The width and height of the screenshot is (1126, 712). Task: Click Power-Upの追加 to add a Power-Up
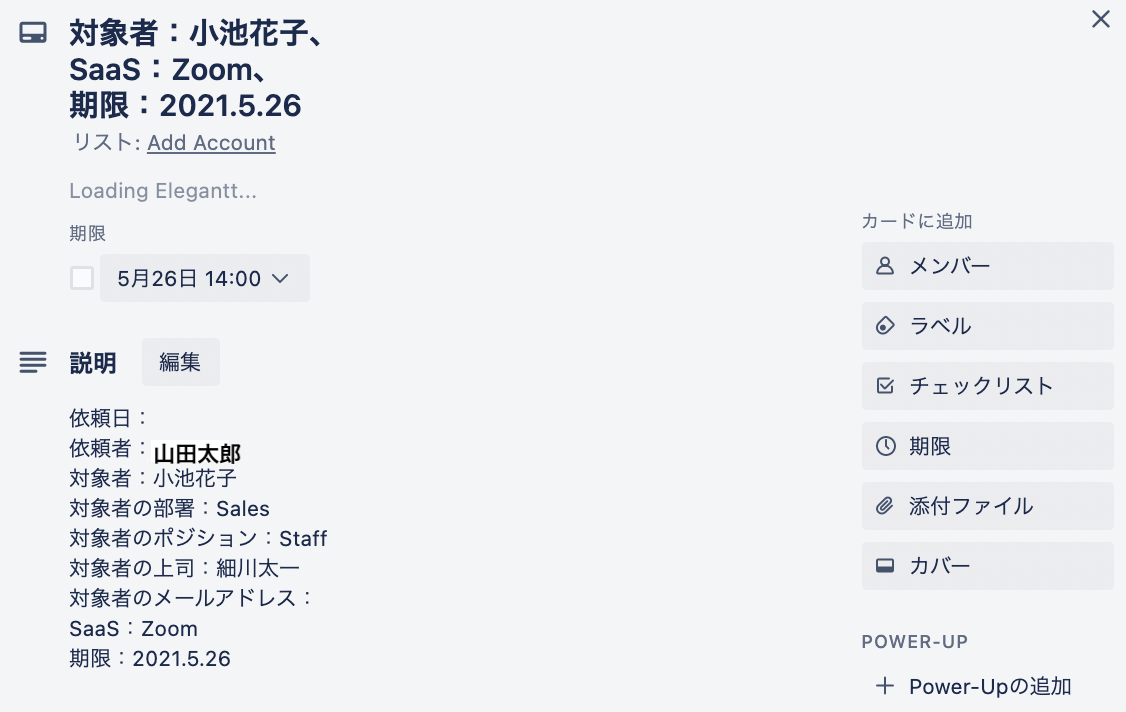click(x=989, y=686)
